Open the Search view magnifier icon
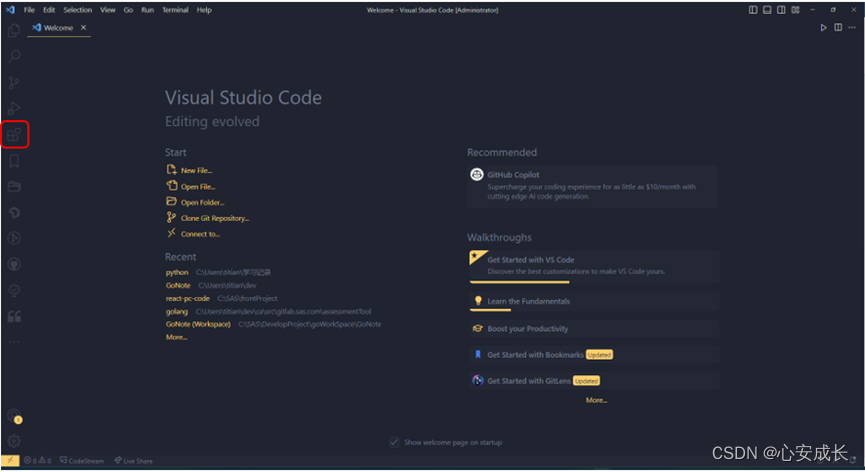Viewport: 865px width, 472px height. click(14, 56)
